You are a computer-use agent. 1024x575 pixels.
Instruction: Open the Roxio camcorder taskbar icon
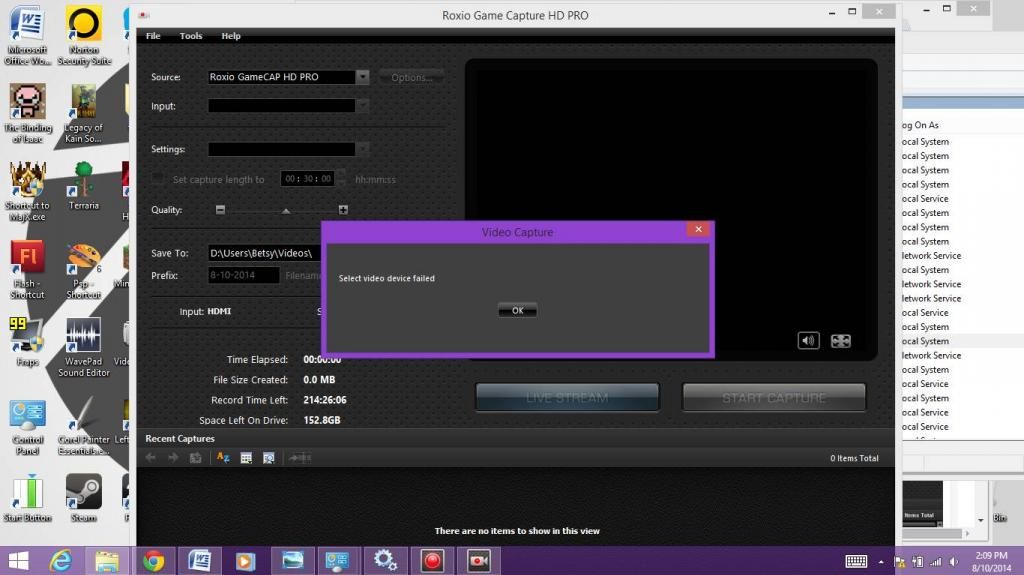coord(479,561)
